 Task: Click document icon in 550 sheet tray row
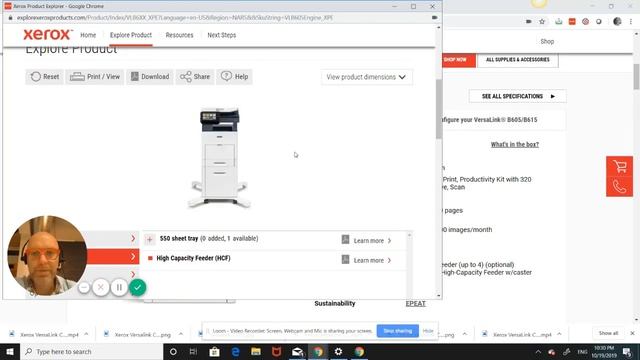345,240
